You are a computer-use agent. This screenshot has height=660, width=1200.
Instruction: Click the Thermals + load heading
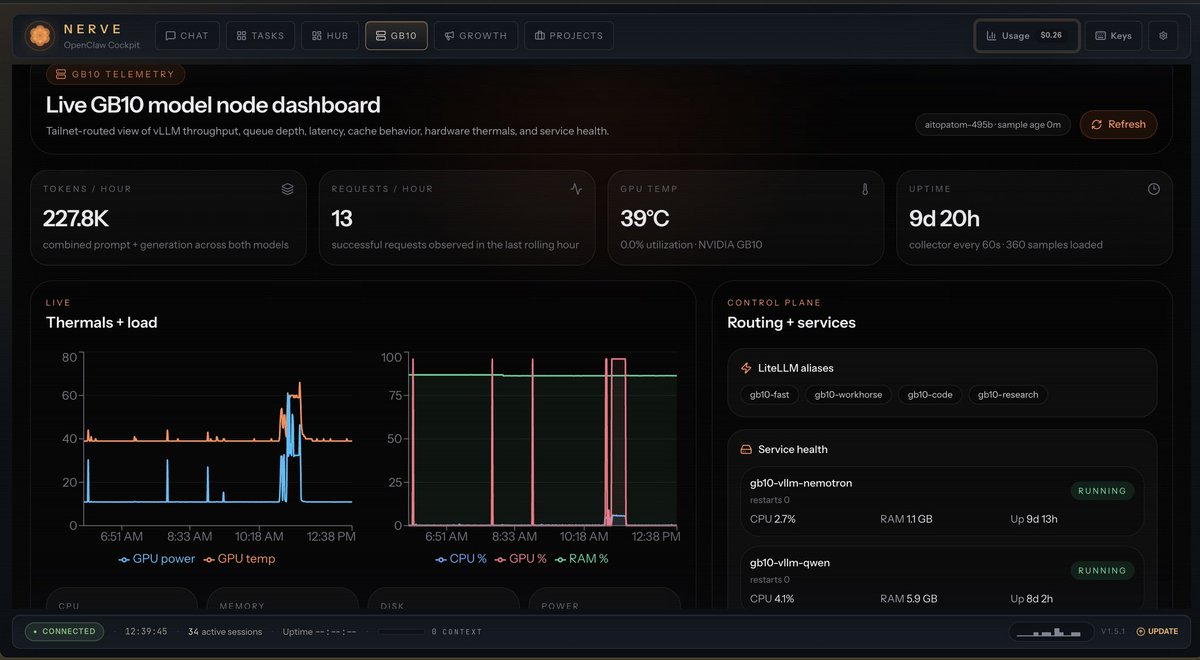click(101, 322)
